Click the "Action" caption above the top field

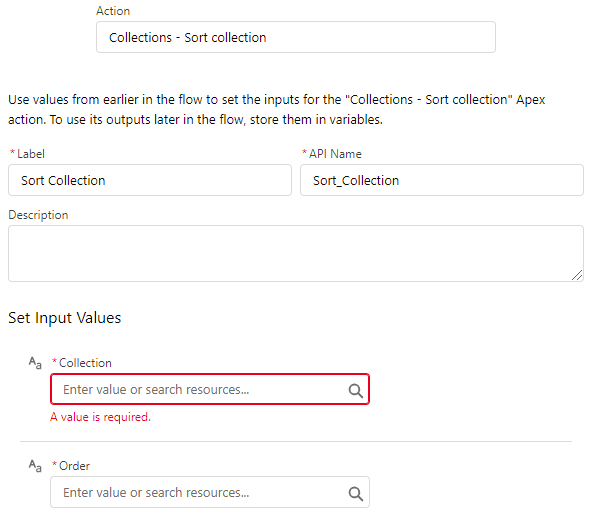(113, 11)
